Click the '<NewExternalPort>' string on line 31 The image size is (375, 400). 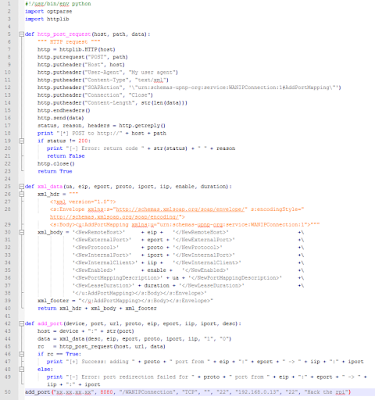click(x=102, y=240)
